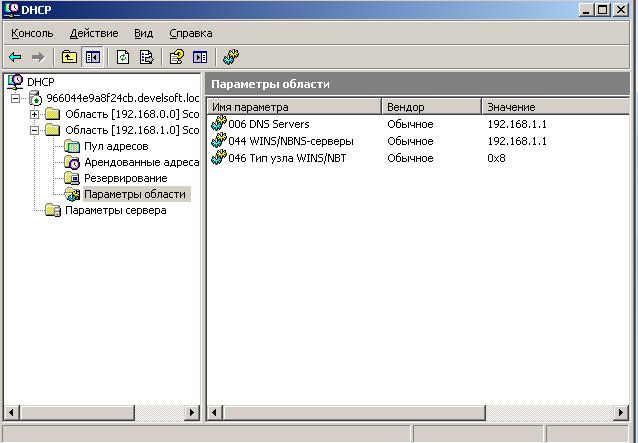Select DHCP root in the tree
The height and width of the screenshot is (443, 638).
[41, 82]
